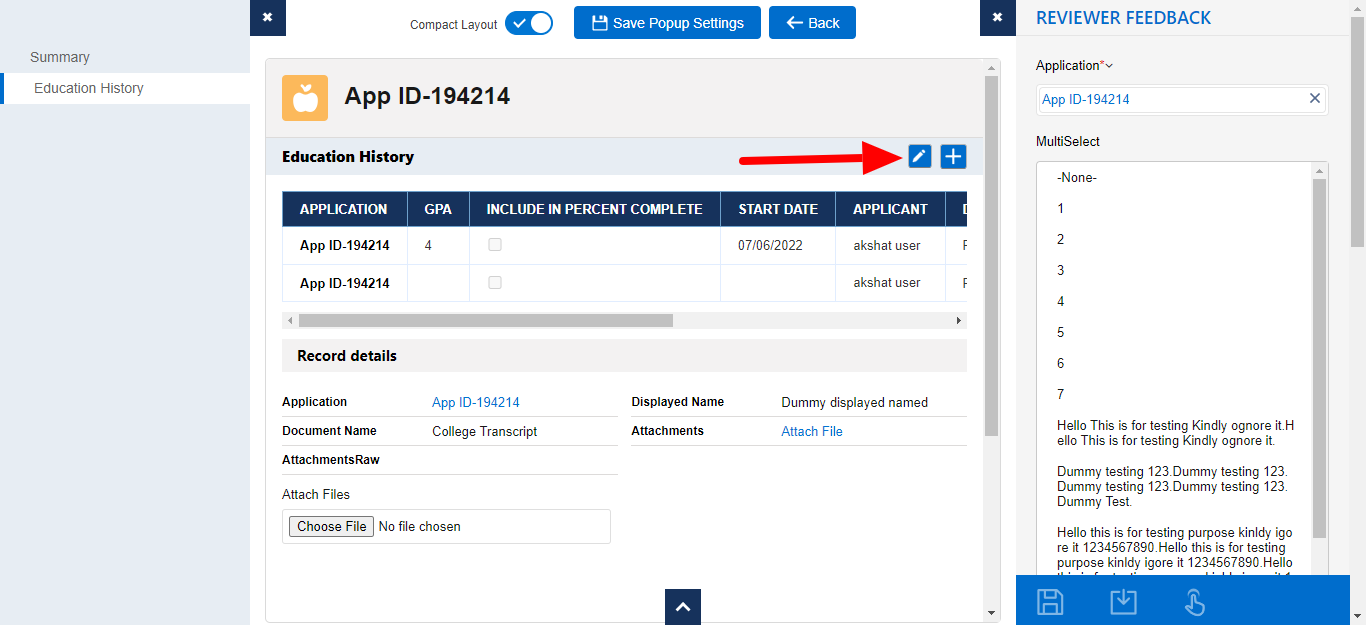1366x625 pixels.
Task: Open the Summary tab in sidebar
Action: (x=60, y=57)
